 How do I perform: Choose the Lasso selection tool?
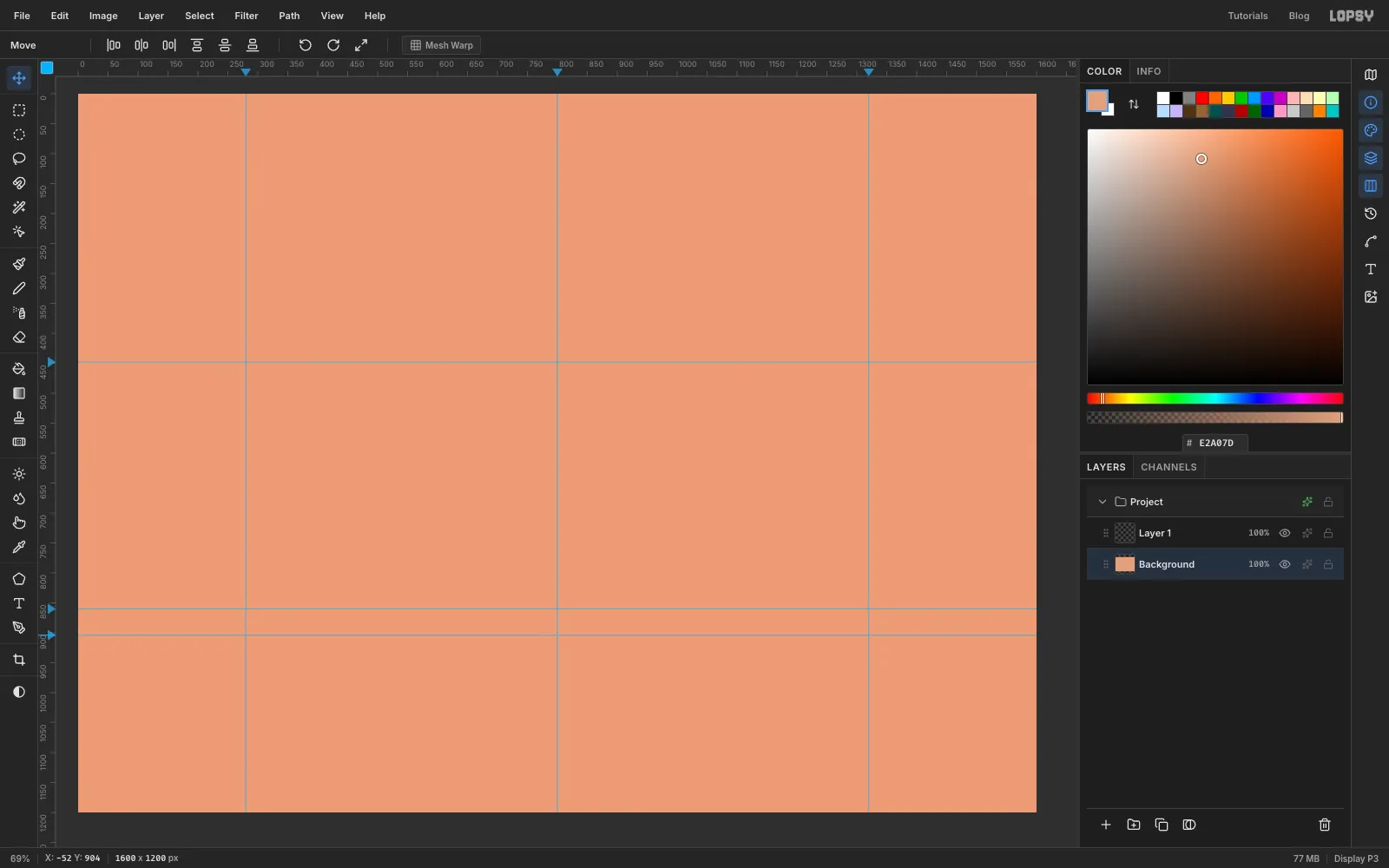pos(19,159)
